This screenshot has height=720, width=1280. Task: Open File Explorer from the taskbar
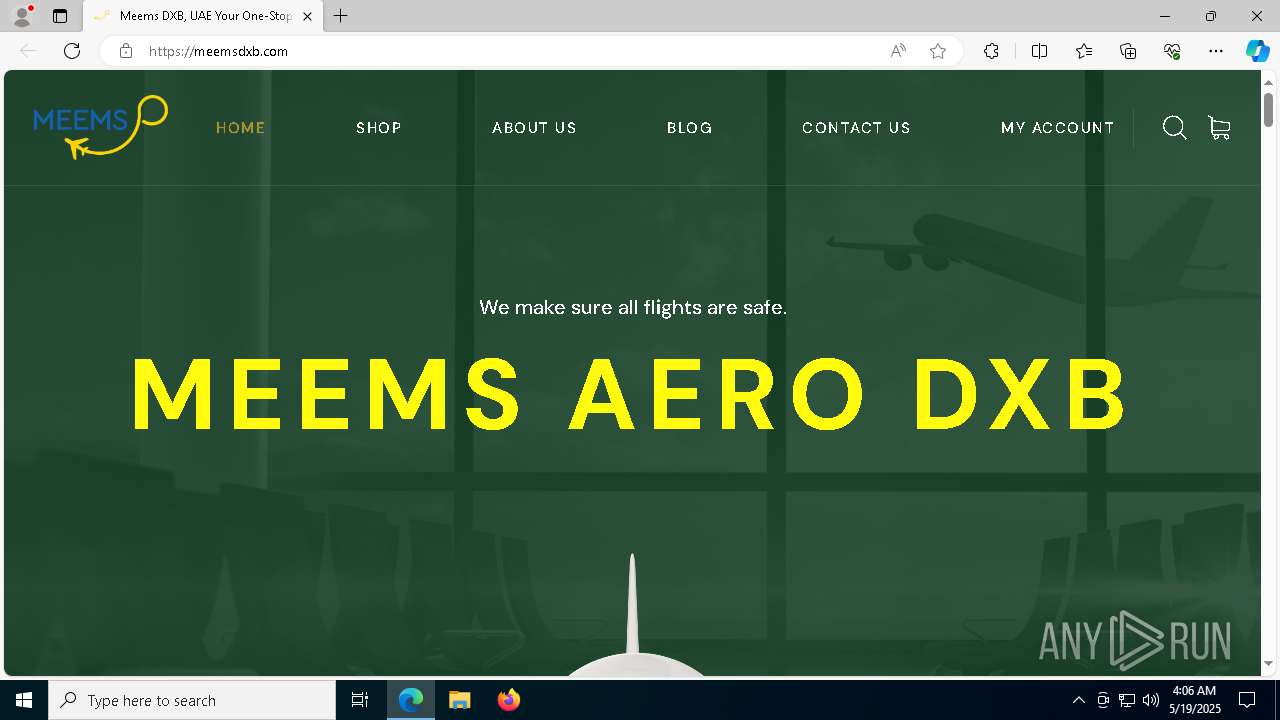coord(459,700)
